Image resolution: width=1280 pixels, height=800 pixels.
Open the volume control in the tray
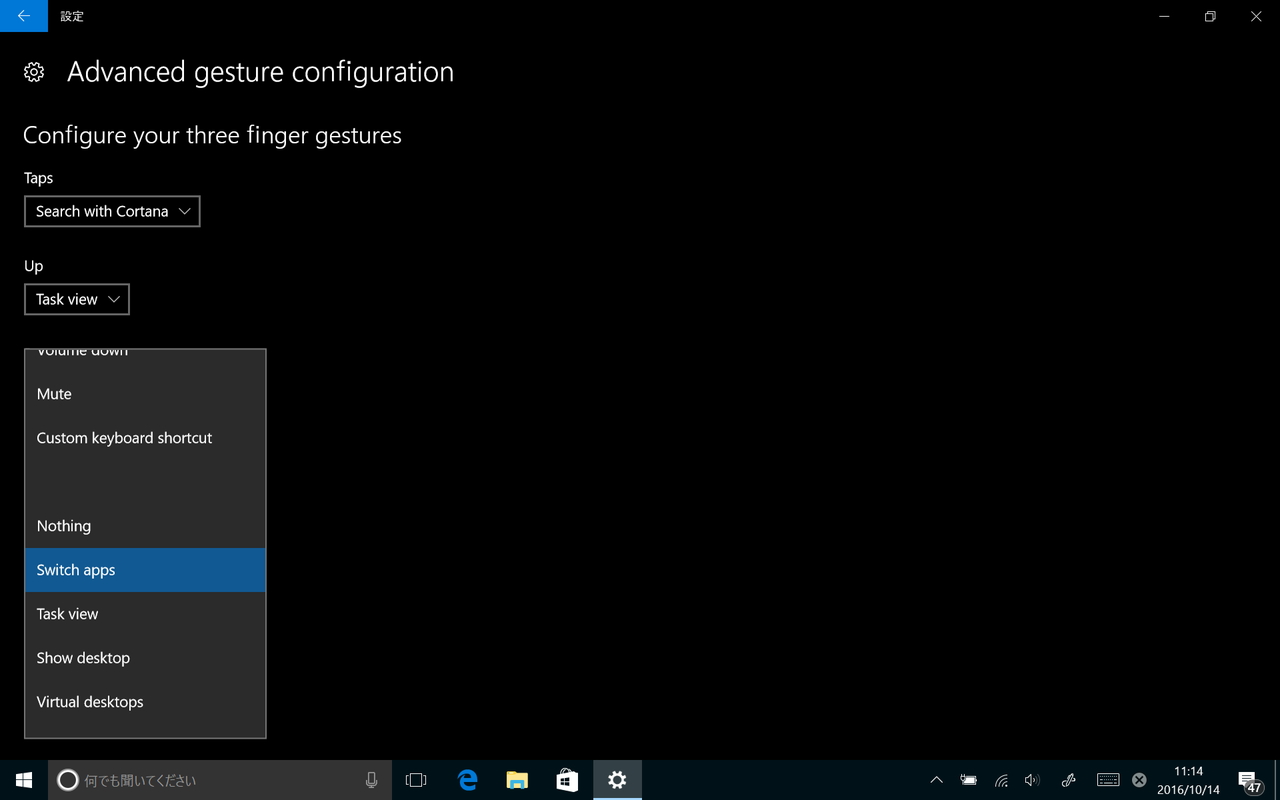point(1033,780)
